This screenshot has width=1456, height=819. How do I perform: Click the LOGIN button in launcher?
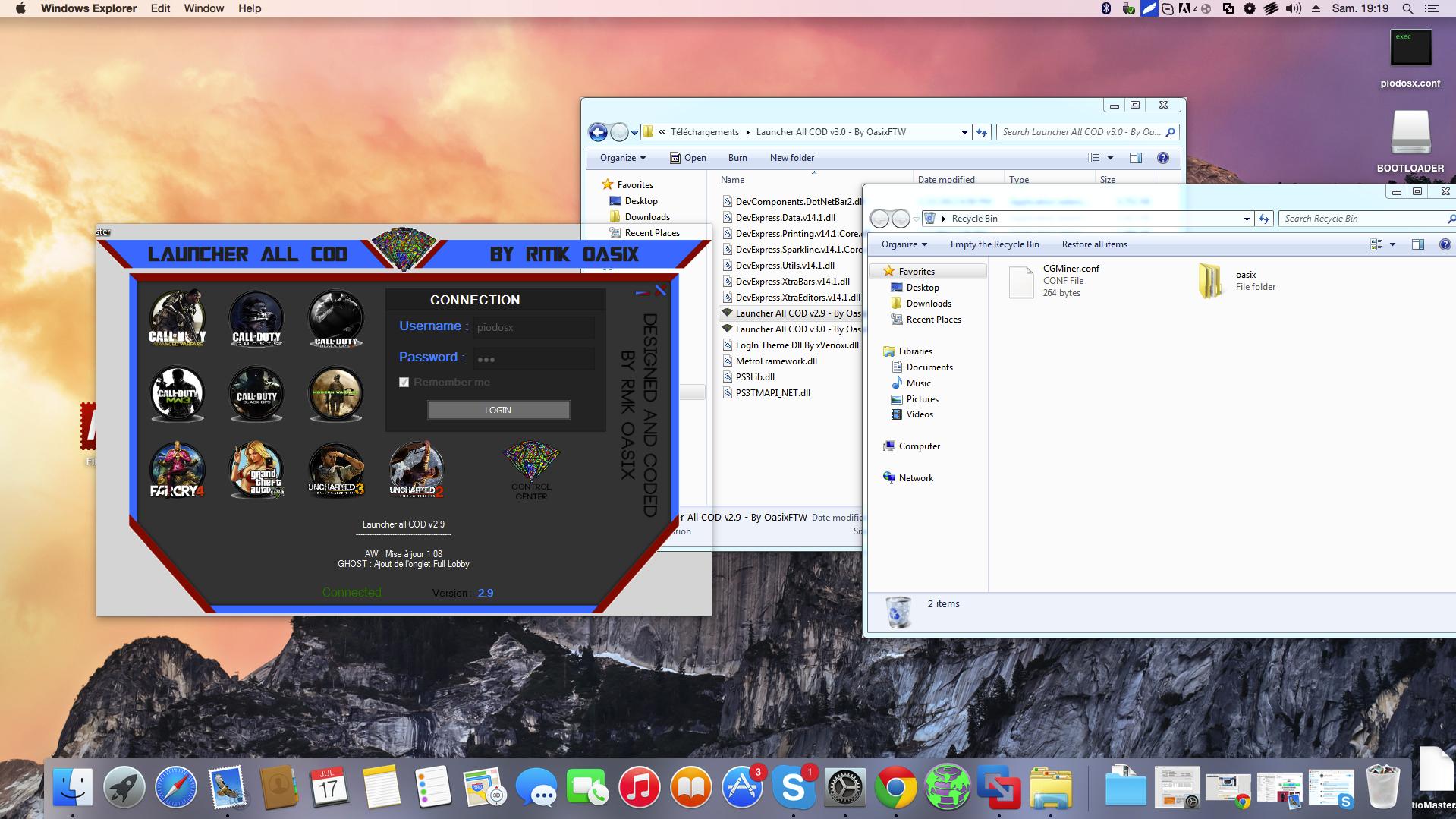498,410
